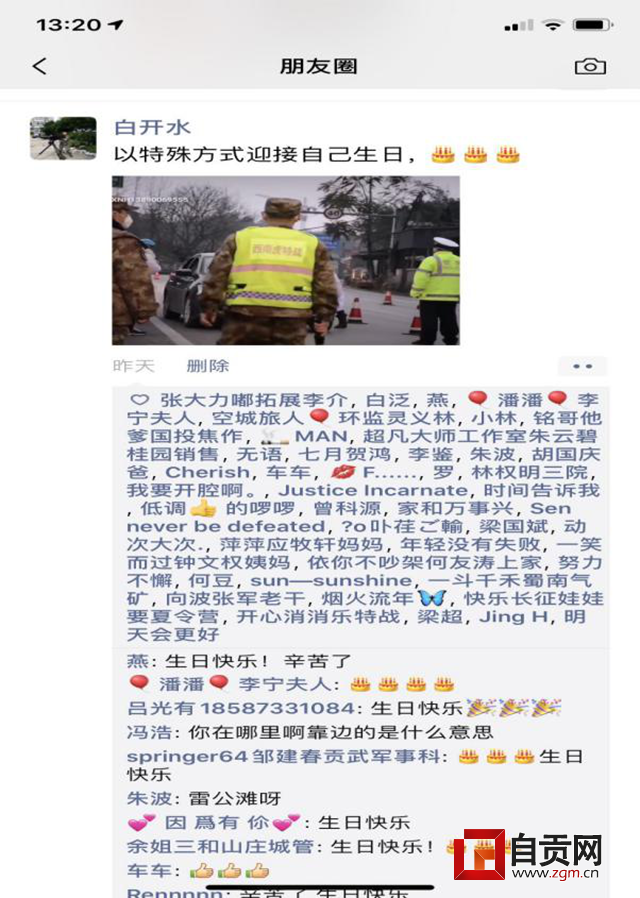Open commenter 车车 name link
This screenshot has width=640, height=898.
click(149, 871)
